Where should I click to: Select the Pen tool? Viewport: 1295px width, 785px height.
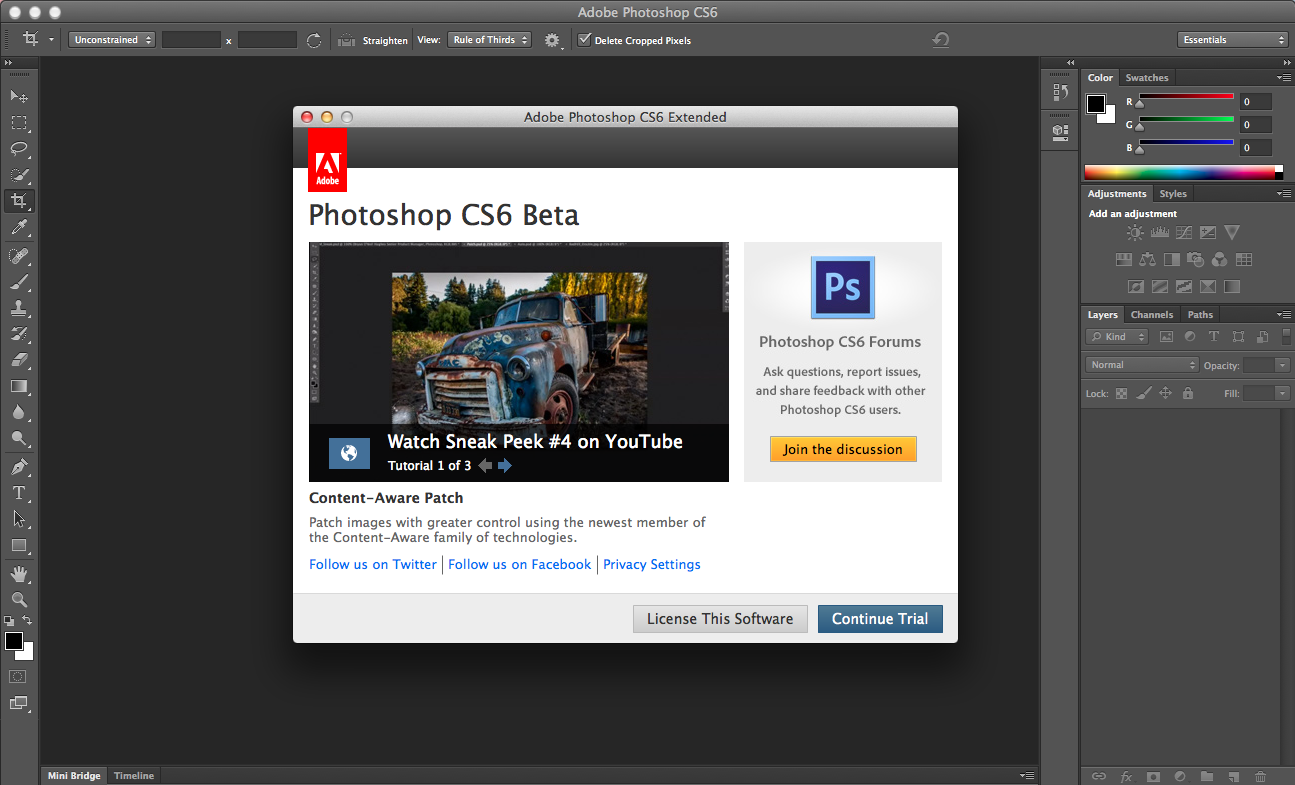(19, 467)
